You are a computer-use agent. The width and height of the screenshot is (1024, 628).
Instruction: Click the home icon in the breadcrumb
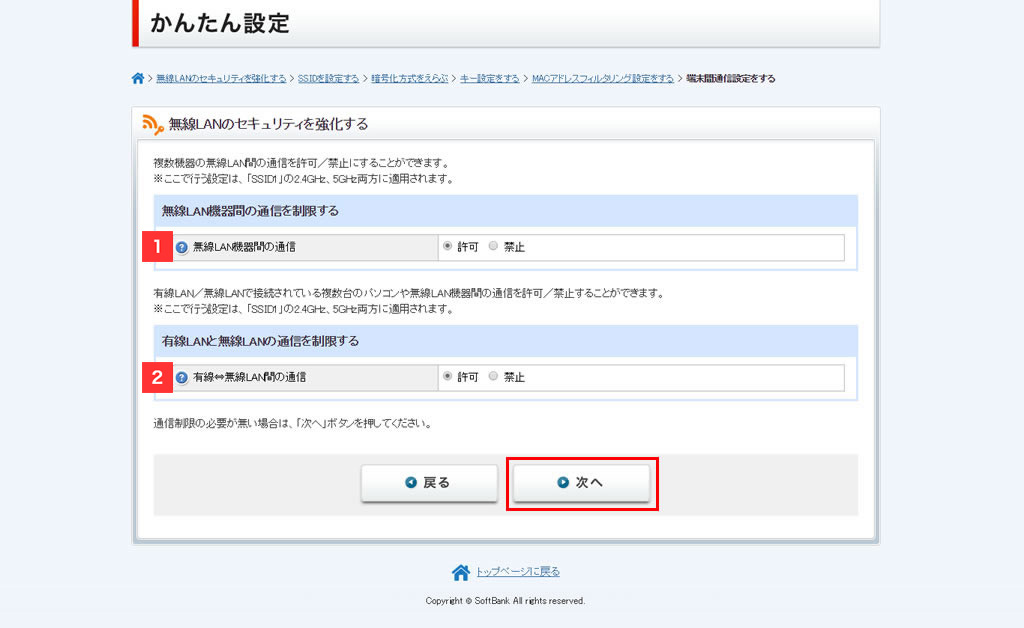(x=138, y=78)
